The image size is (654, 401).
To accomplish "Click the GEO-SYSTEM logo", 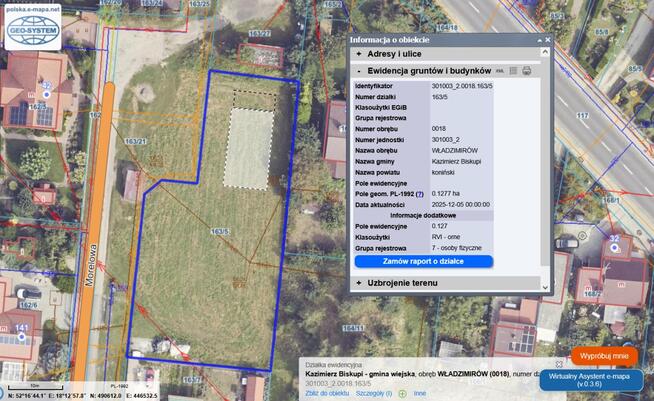I will pos(34,25).
